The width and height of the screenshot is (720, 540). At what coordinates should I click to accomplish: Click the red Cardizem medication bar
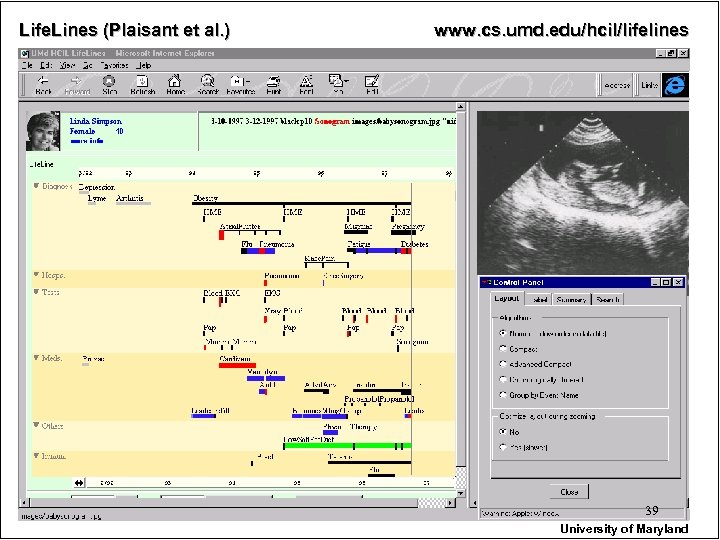(x=237, y=366)
